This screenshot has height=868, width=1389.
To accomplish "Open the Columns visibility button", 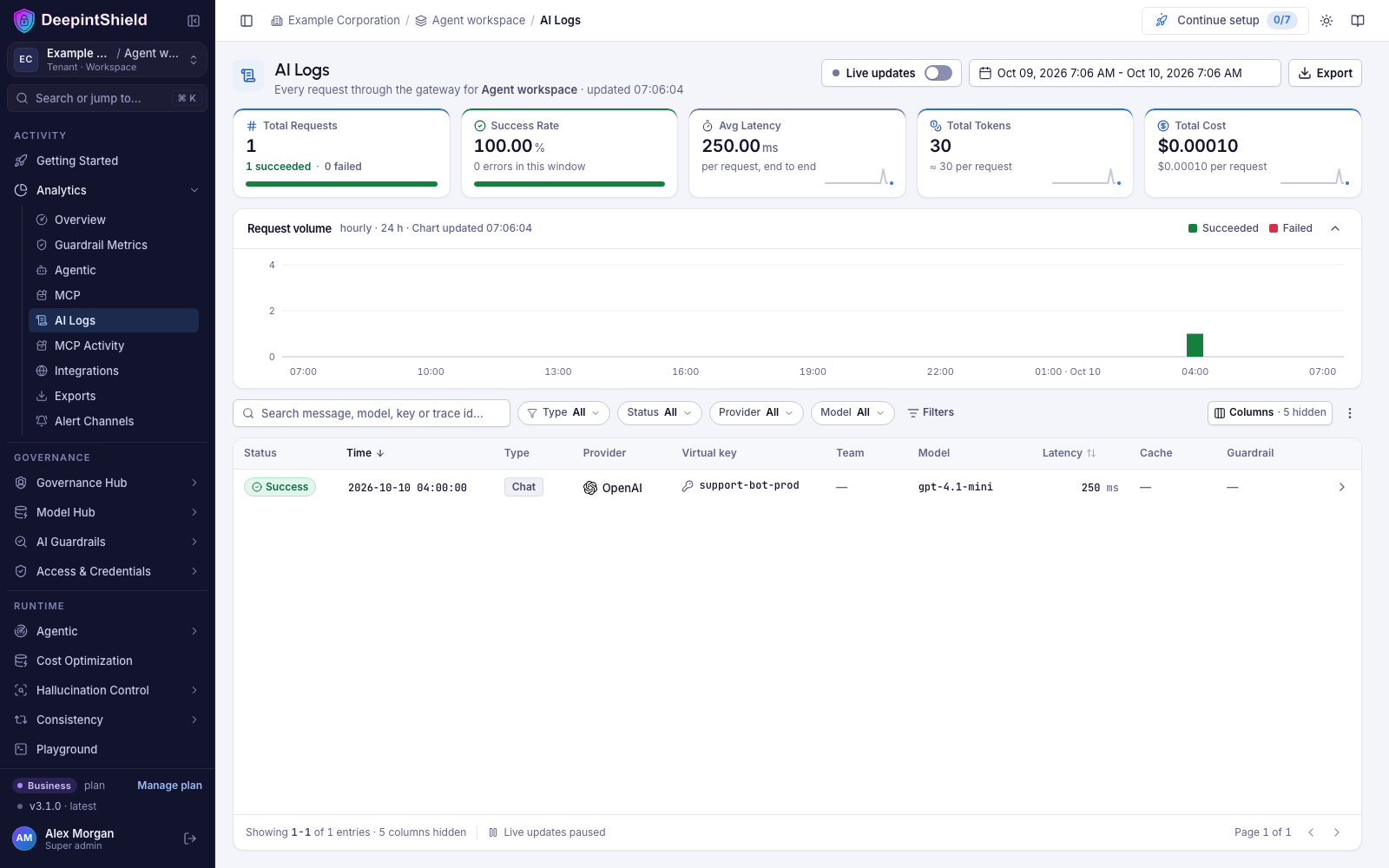I will click(x=1270, y=413).
